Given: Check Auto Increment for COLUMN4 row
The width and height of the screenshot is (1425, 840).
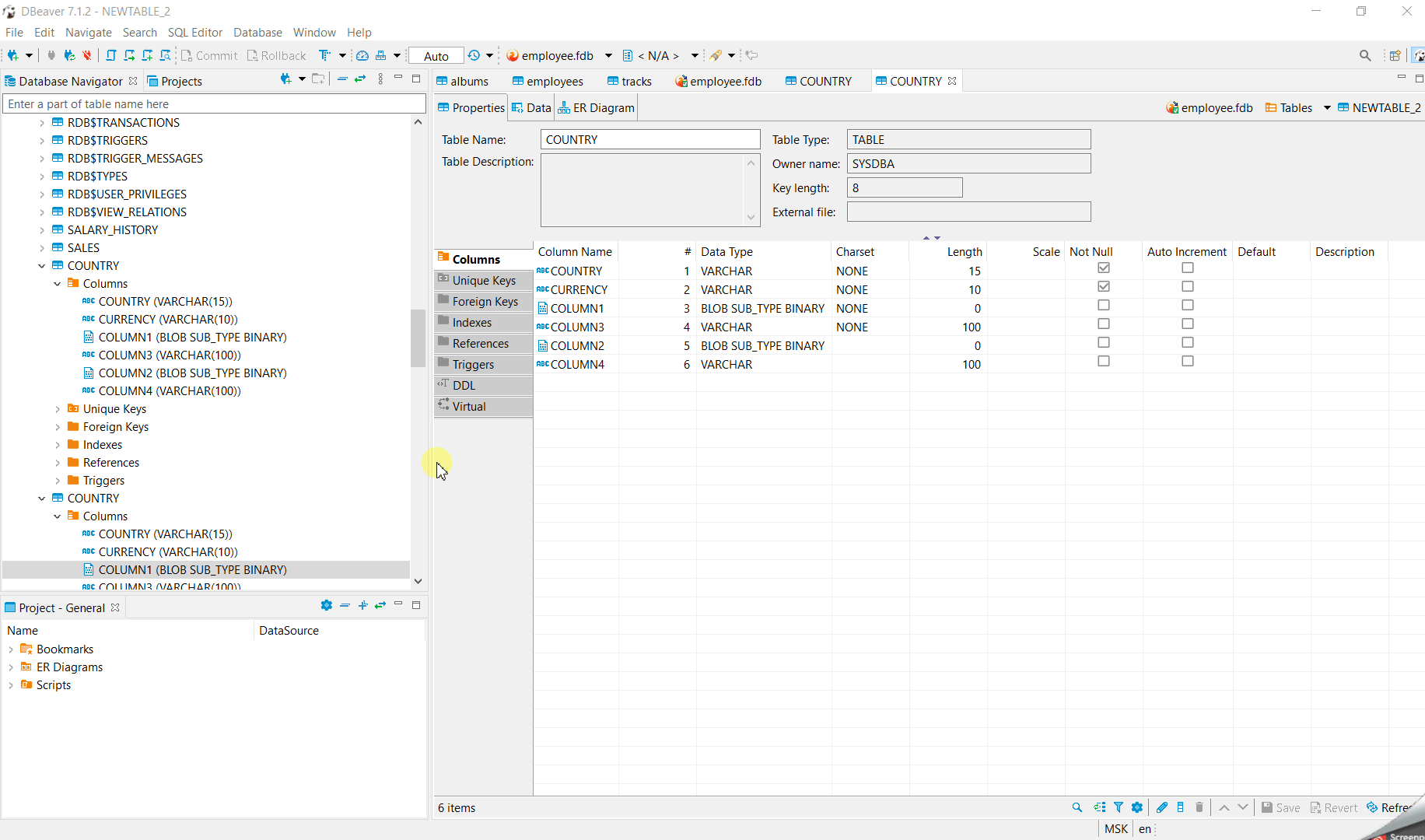Looking at the screenshot, I should click(x=1188, y=362).
